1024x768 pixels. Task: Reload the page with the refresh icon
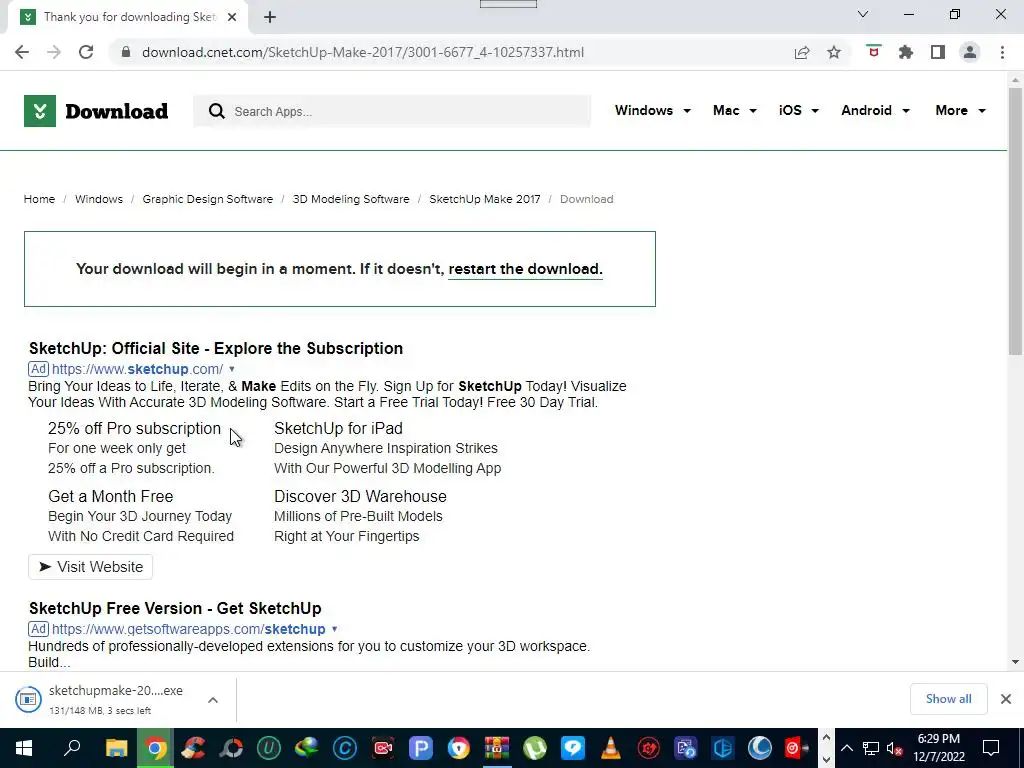86,52
